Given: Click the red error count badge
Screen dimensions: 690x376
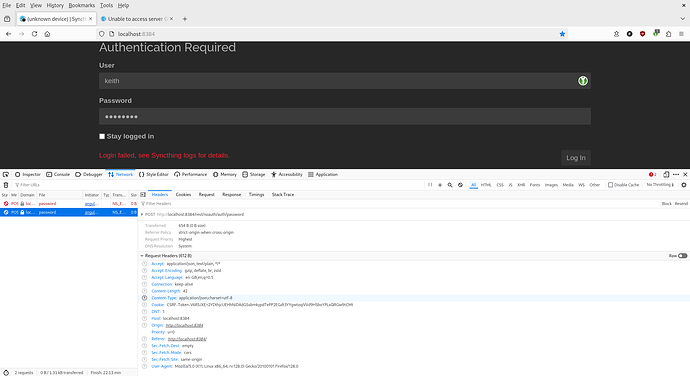Looking at the screenshot, I should coord(653,174).
